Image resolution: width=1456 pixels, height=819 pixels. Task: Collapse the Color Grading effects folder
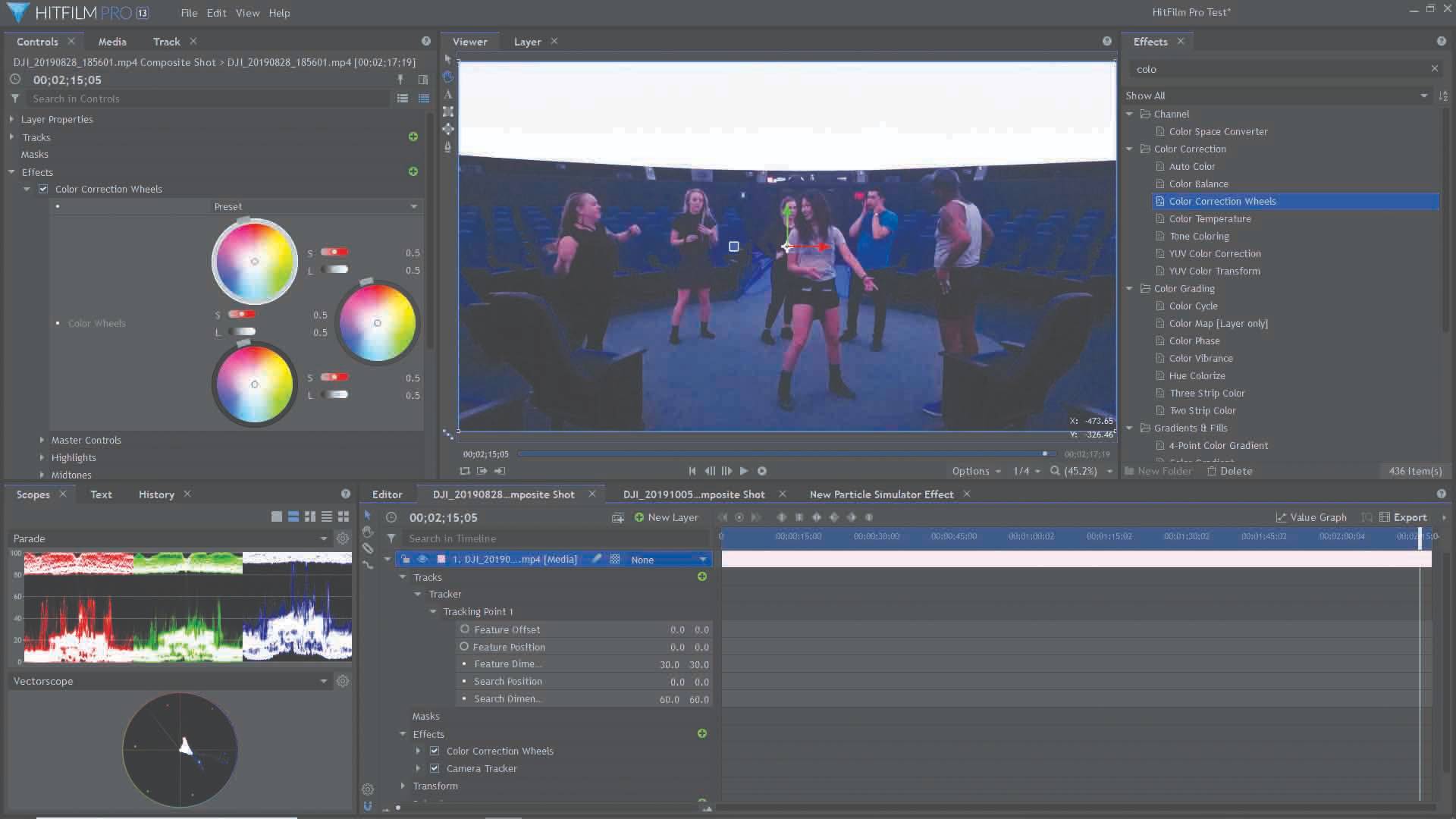(1129, 288)
